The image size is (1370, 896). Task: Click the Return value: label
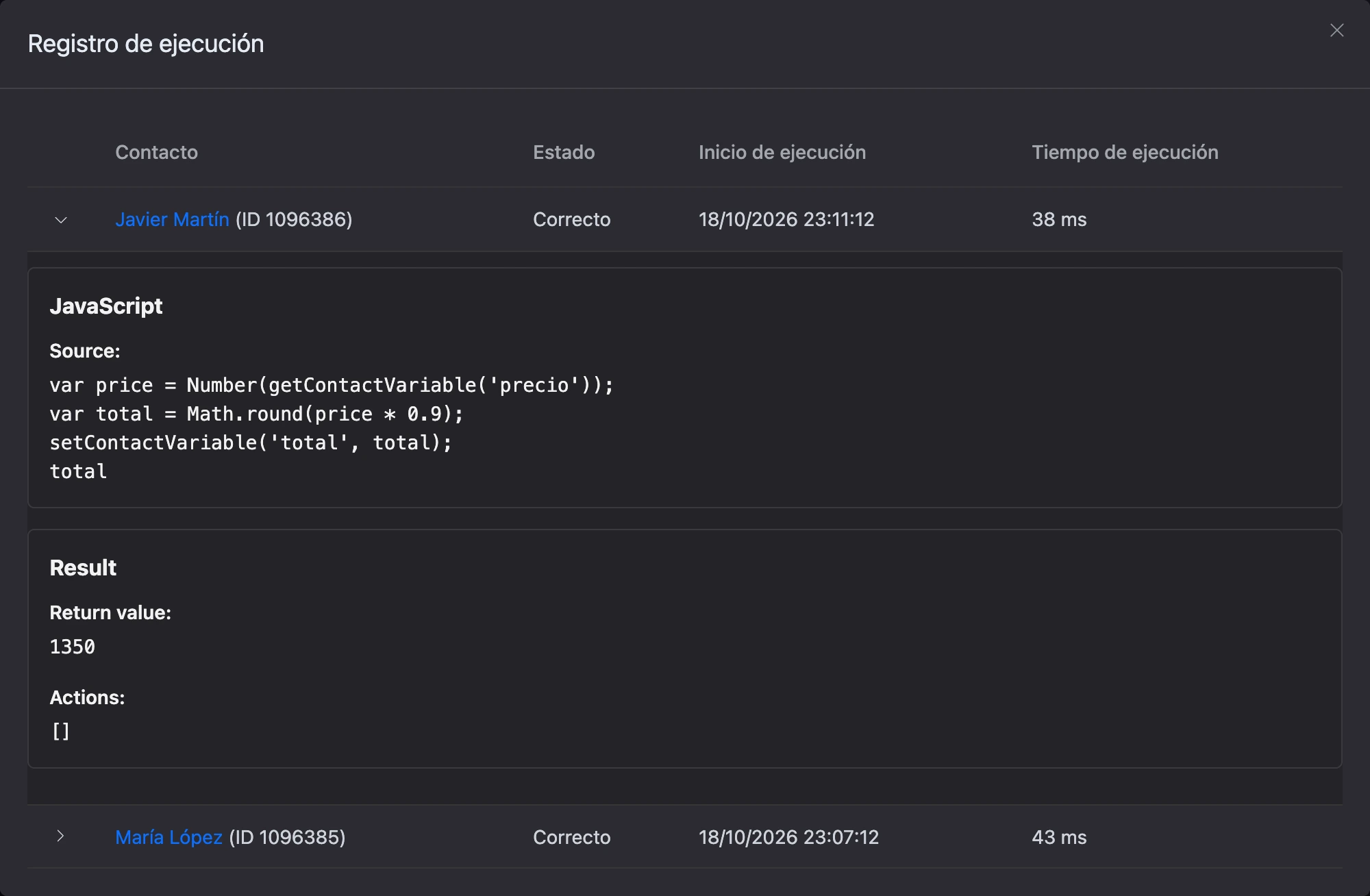tap(110, 612)
